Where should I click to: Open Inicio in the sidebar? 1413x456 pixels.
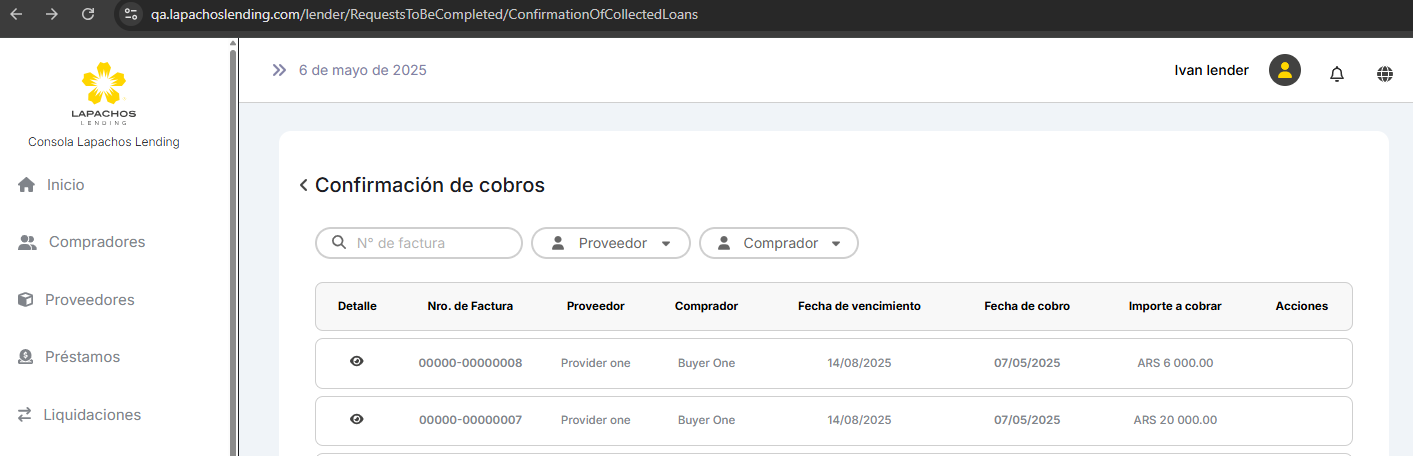click(x=65, y=185)
